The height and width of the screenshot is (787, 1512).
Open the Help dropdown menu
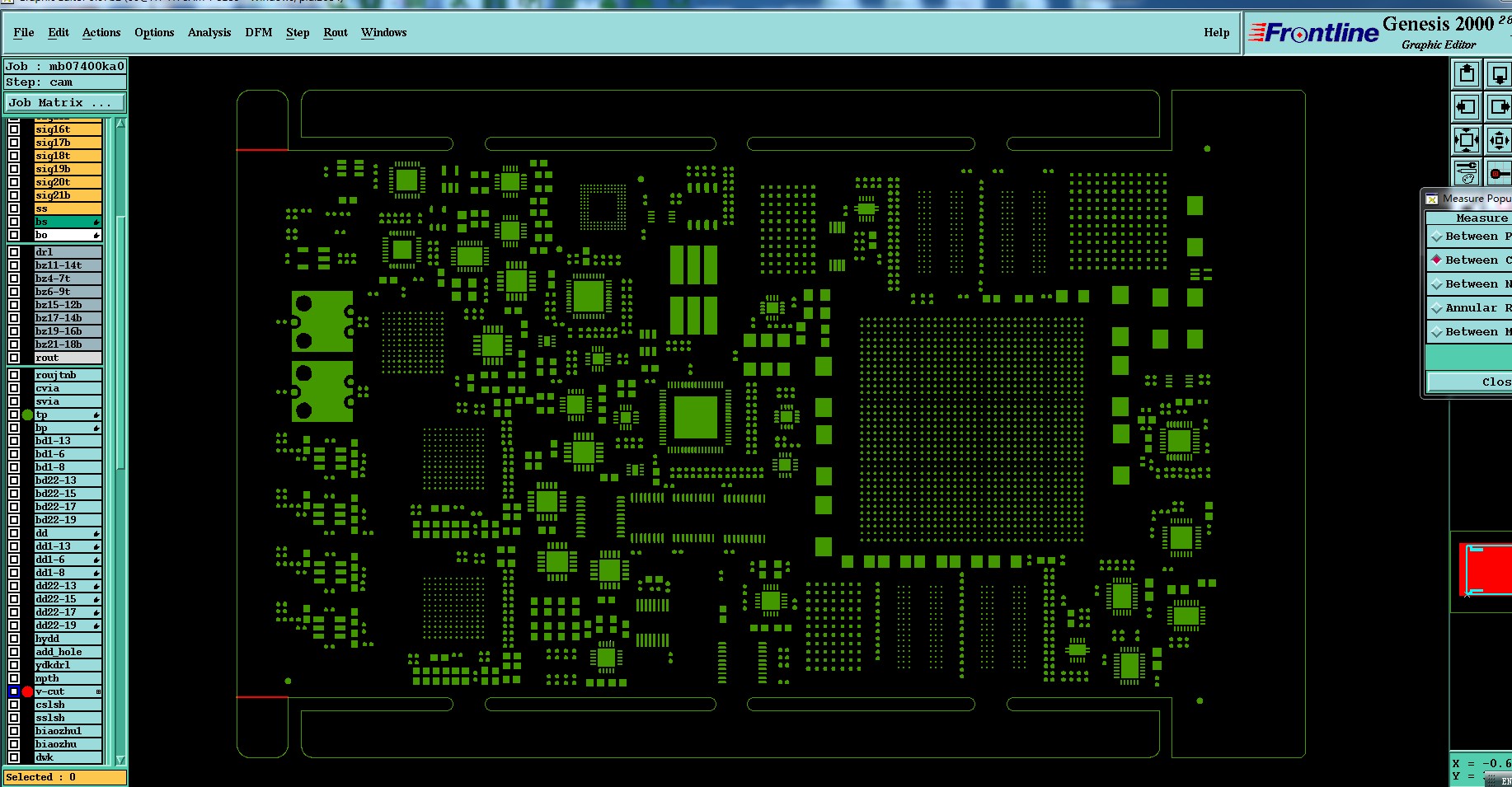tap(1217, 32)
